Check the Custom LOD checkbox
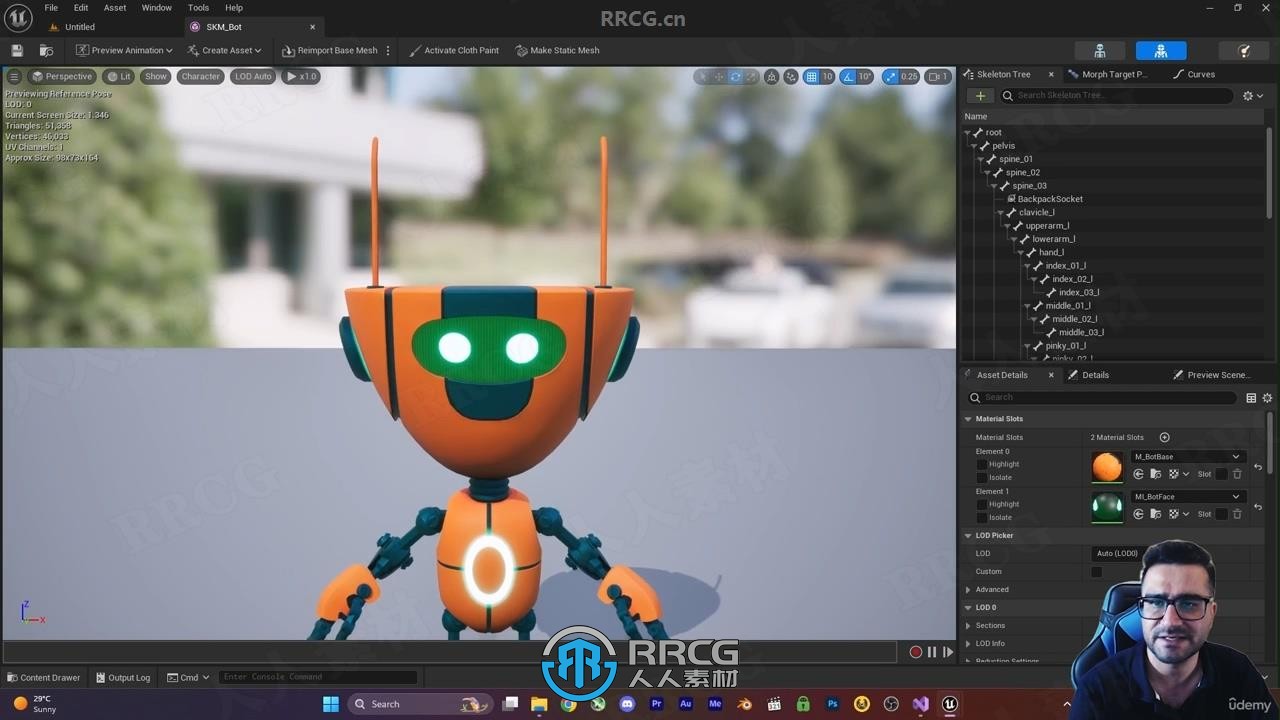Image resolution: width=1280 pixels, height=720 pixels. click(x=1096, y=572)
